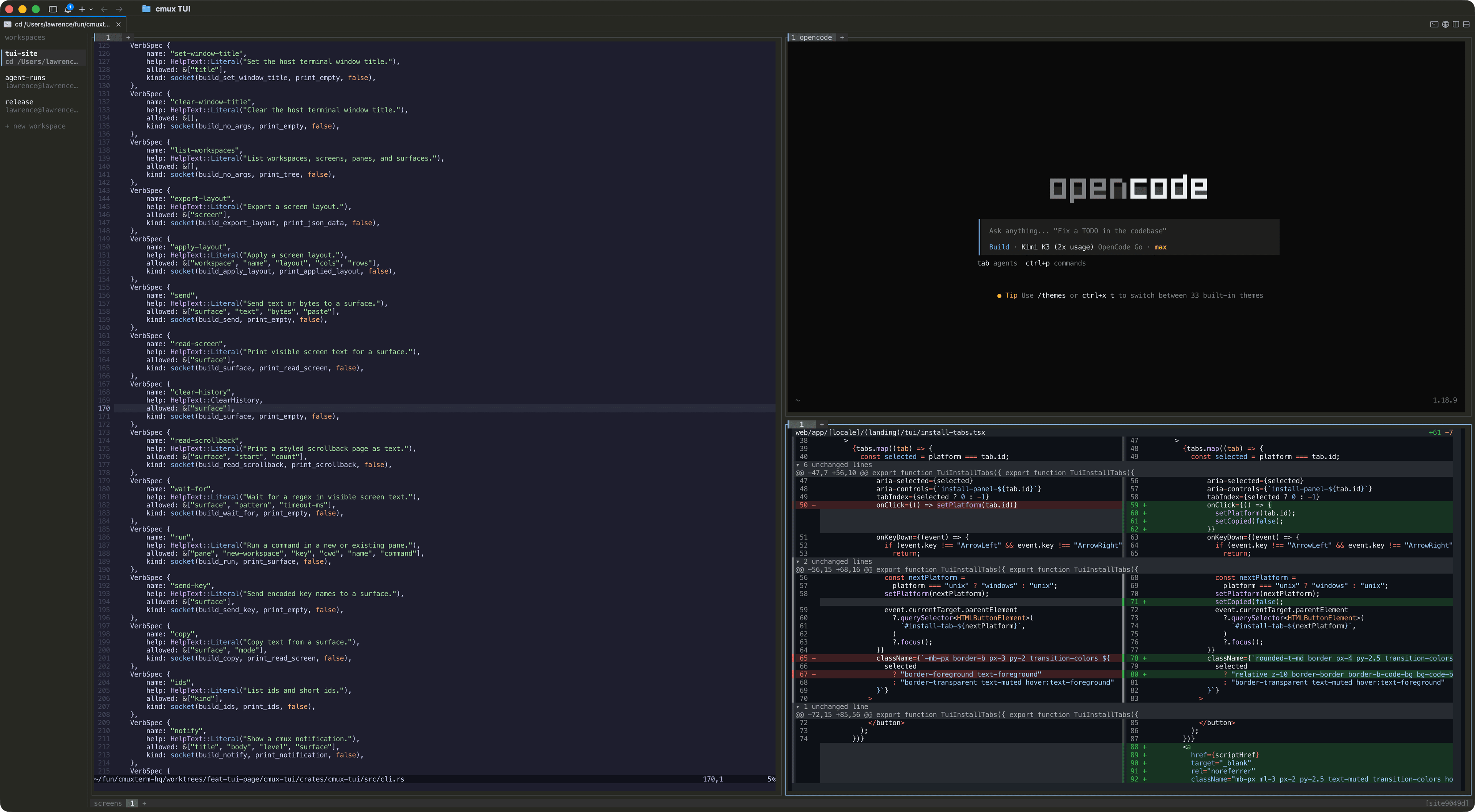Expand the 2 unchanged lines section

(834, 561)
